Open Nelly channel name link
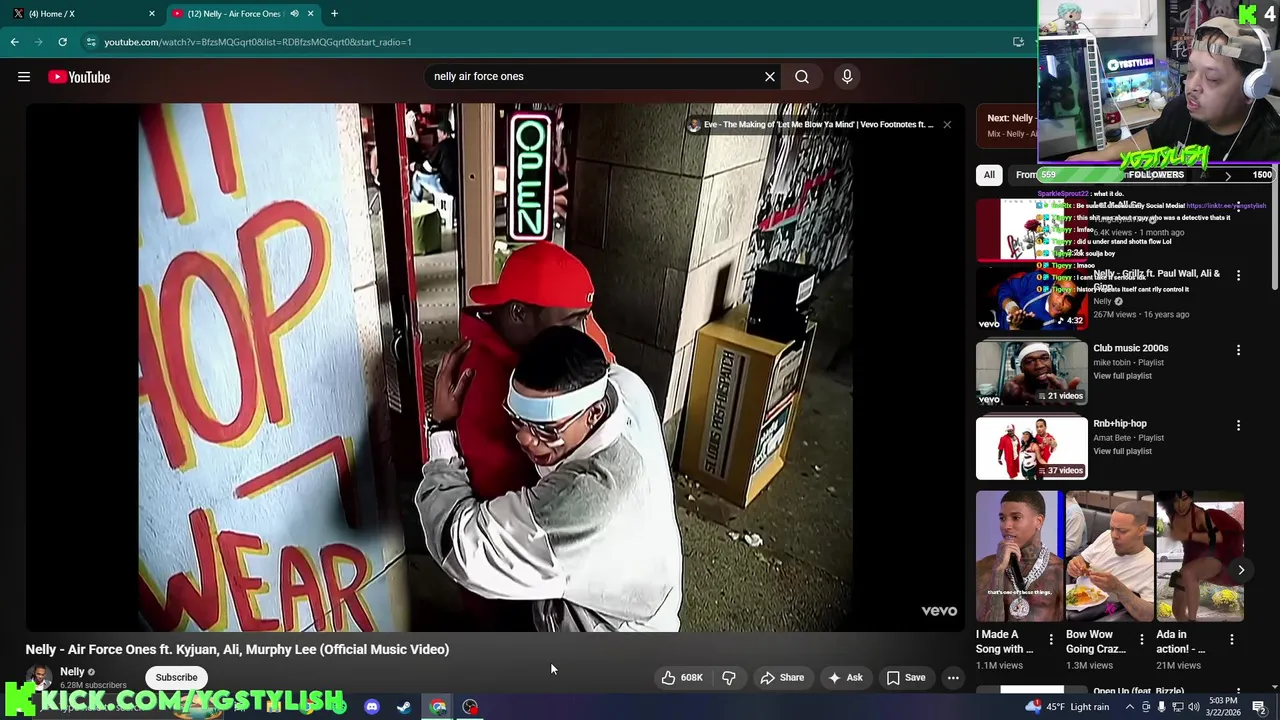 [72, 672]
